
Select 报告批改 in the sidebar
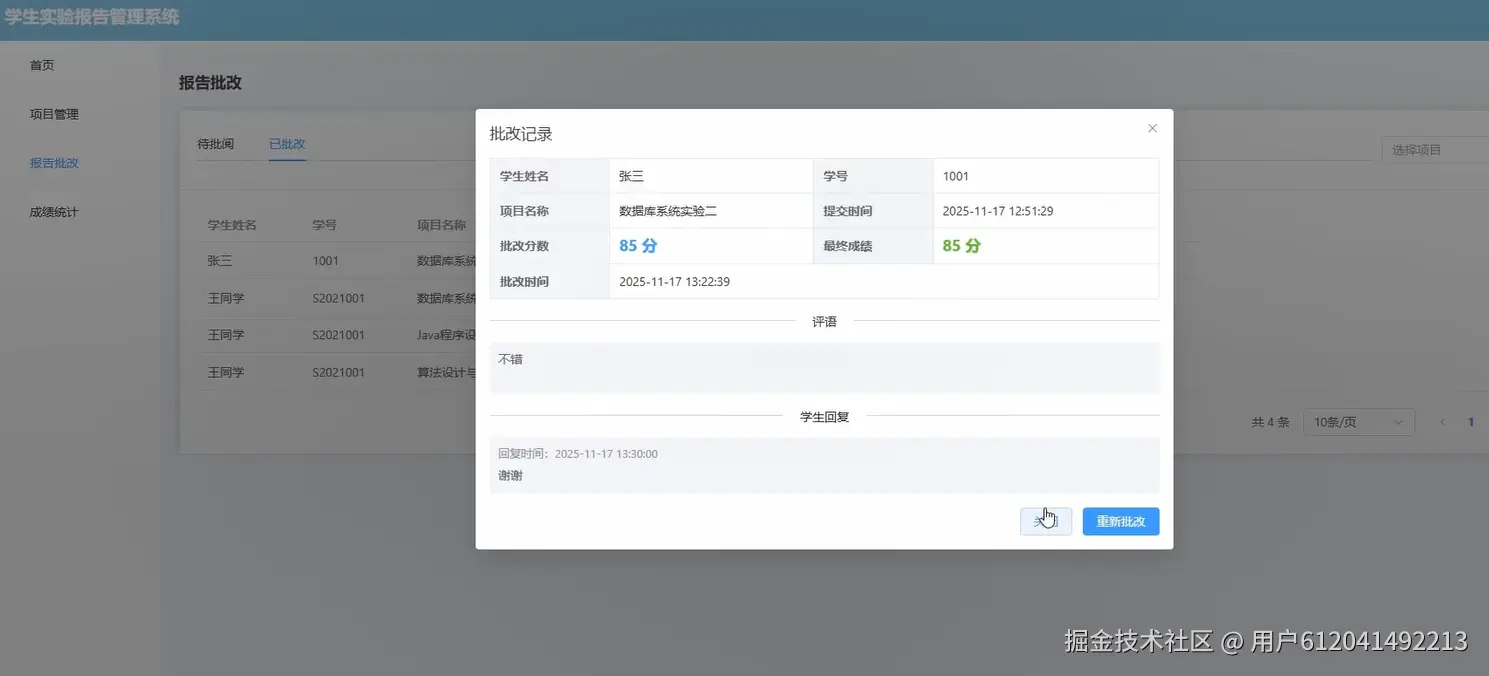click(x=52, y=162)
